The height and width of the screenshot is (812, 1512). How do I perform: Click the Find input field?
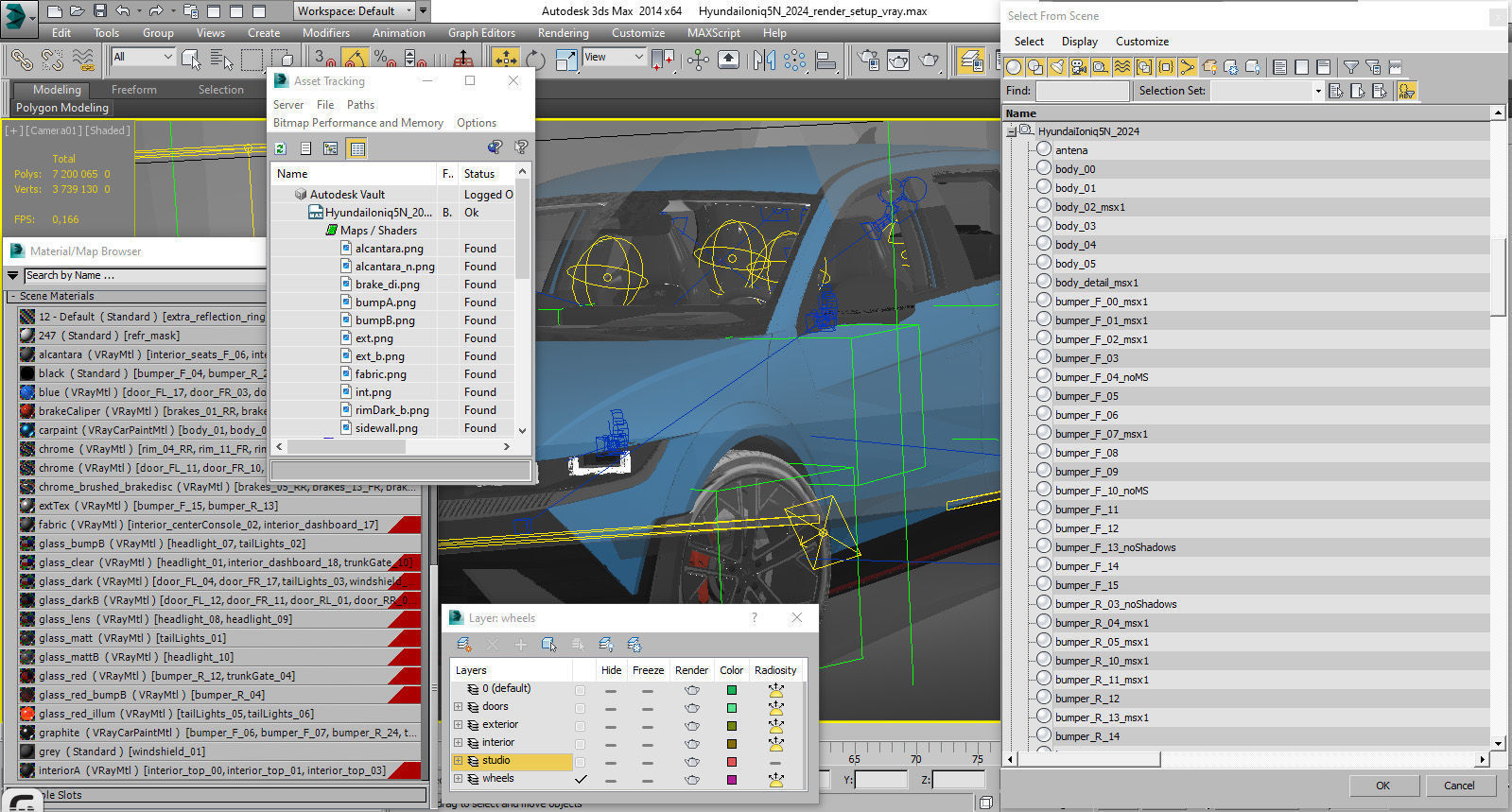pos(1083,91)
